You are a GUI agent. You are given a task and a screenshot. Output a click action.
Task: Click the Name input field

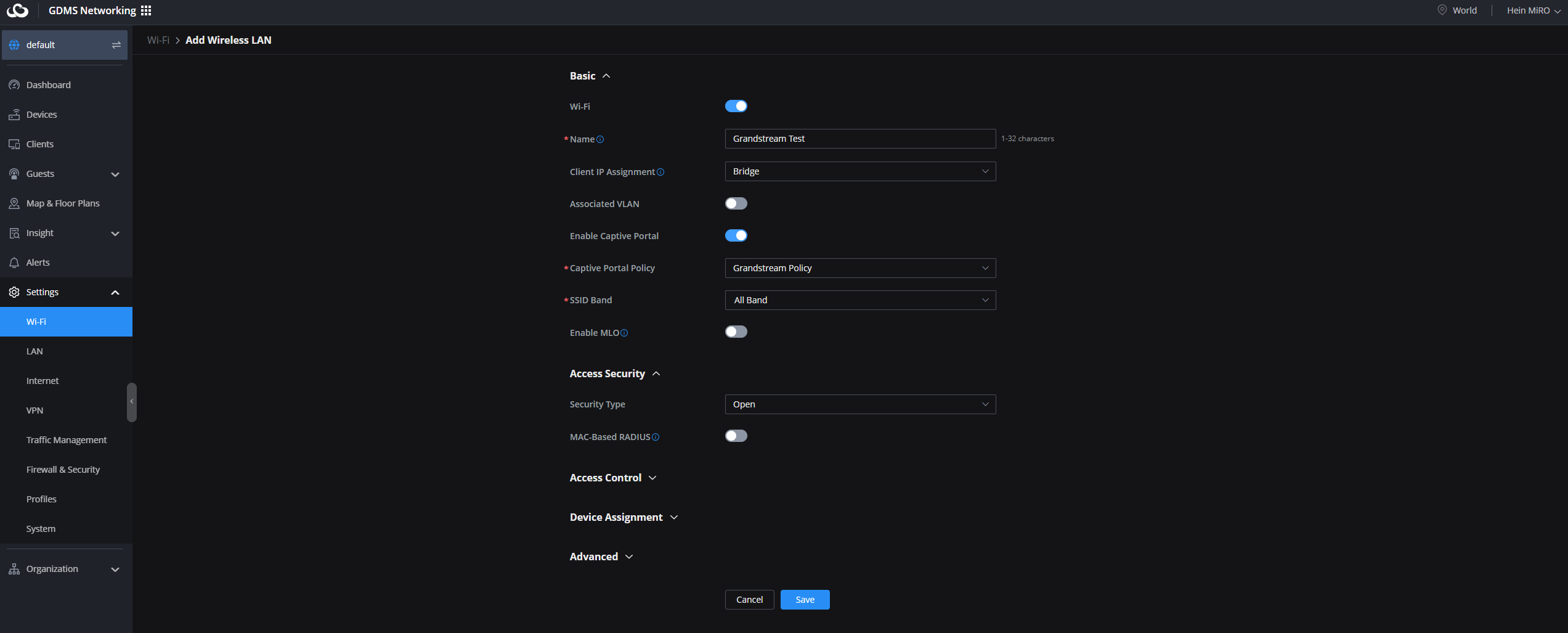[859, 139]
